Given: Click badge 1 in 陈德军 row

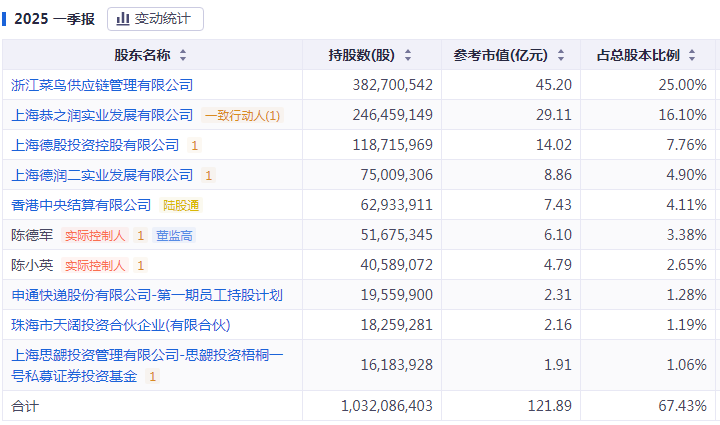Looking at the screenshot, I should coord(141,236).
